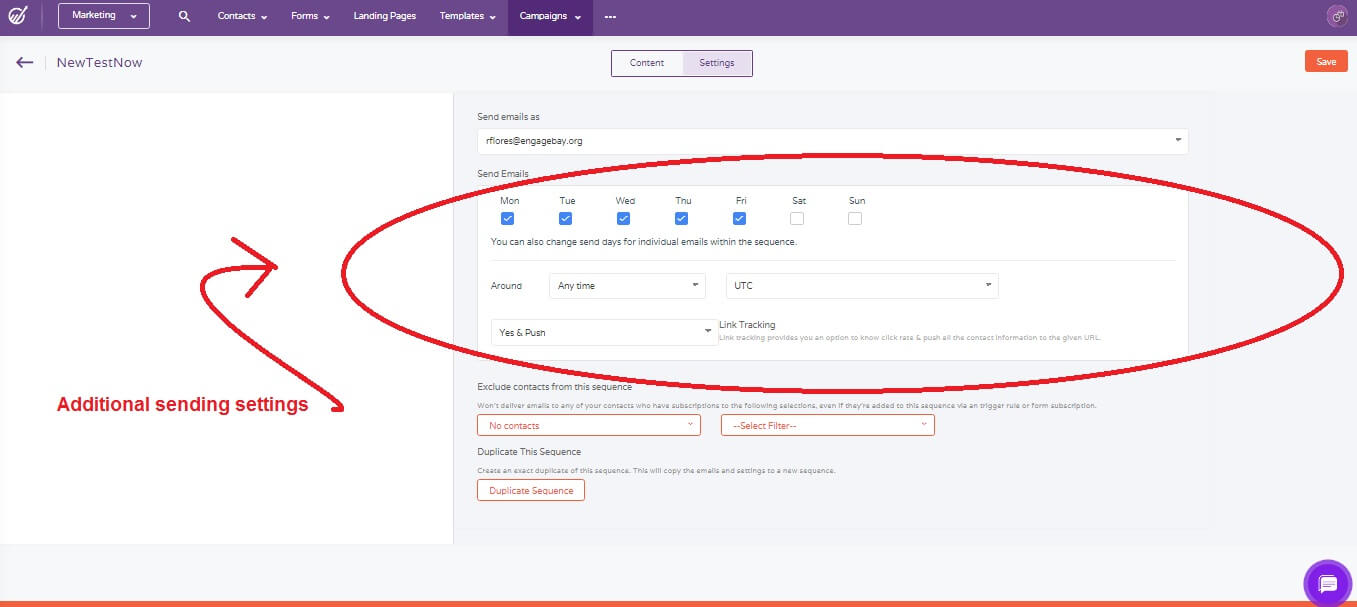
Task: Open the search icon in the navbar
Action: click(x=182, y=16)
